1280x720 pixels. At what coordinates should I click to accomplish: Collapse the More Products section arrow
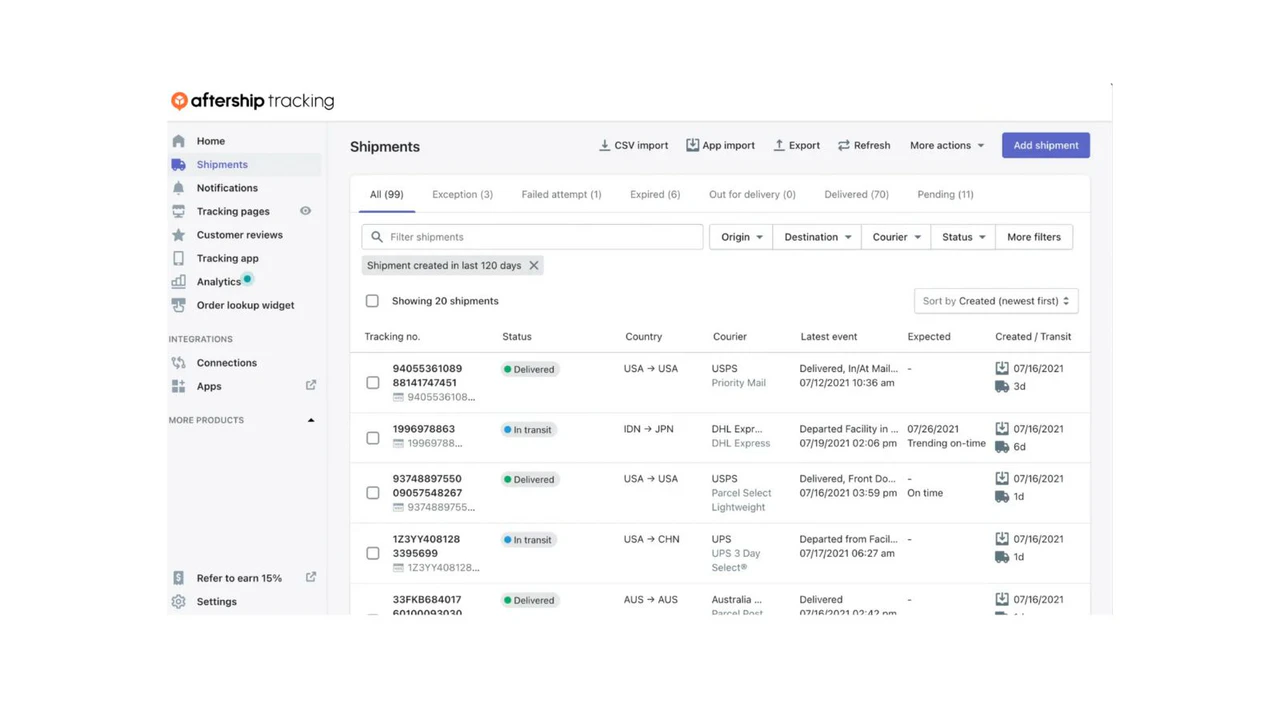(311, 420)
